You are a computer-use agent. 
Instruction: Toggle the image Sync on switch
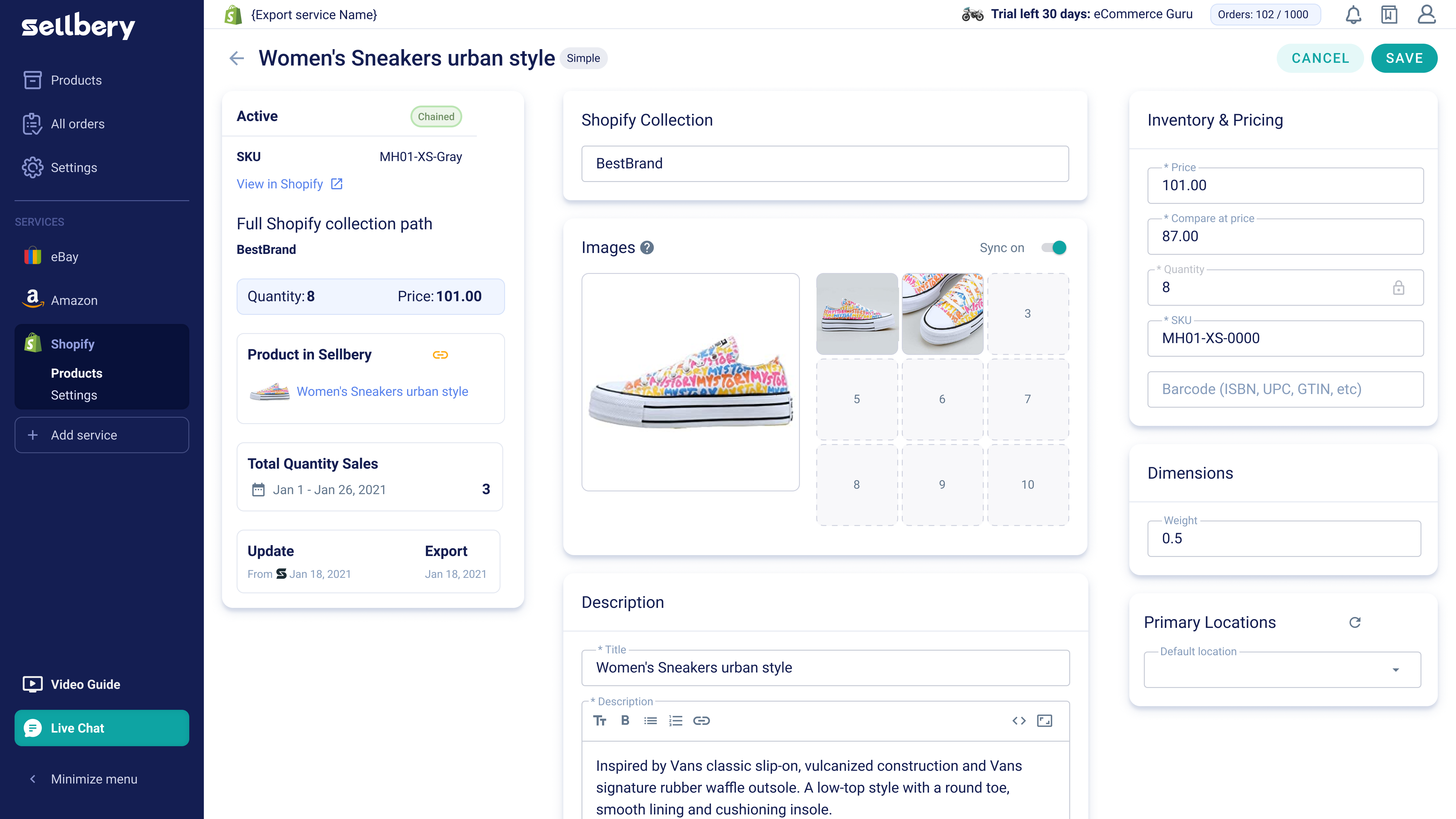[1054, 248]
